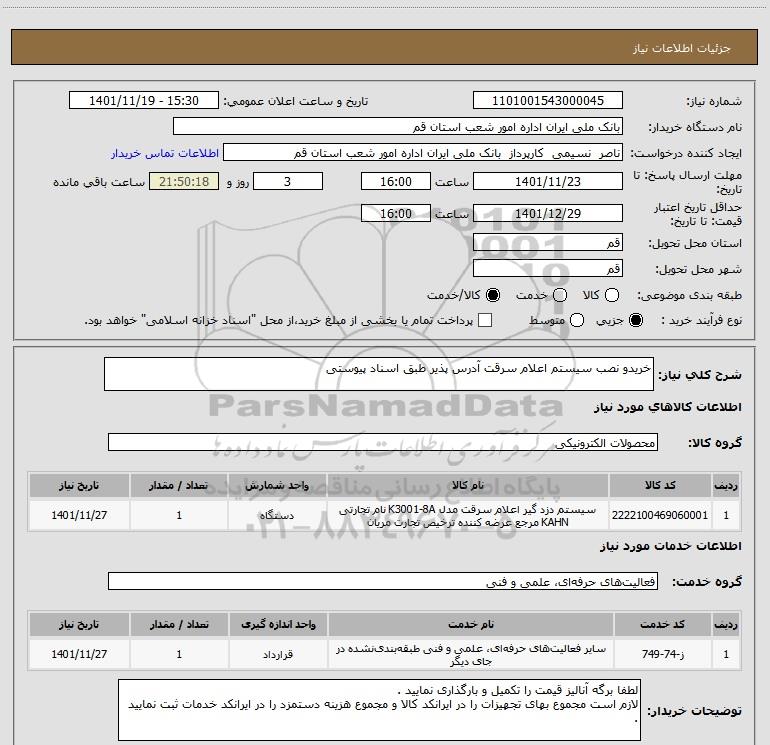Image resolution: width=770 pixels, height=745 pixels.
Task: Click the دستگاه unit cell
Action: click(277, 515)
